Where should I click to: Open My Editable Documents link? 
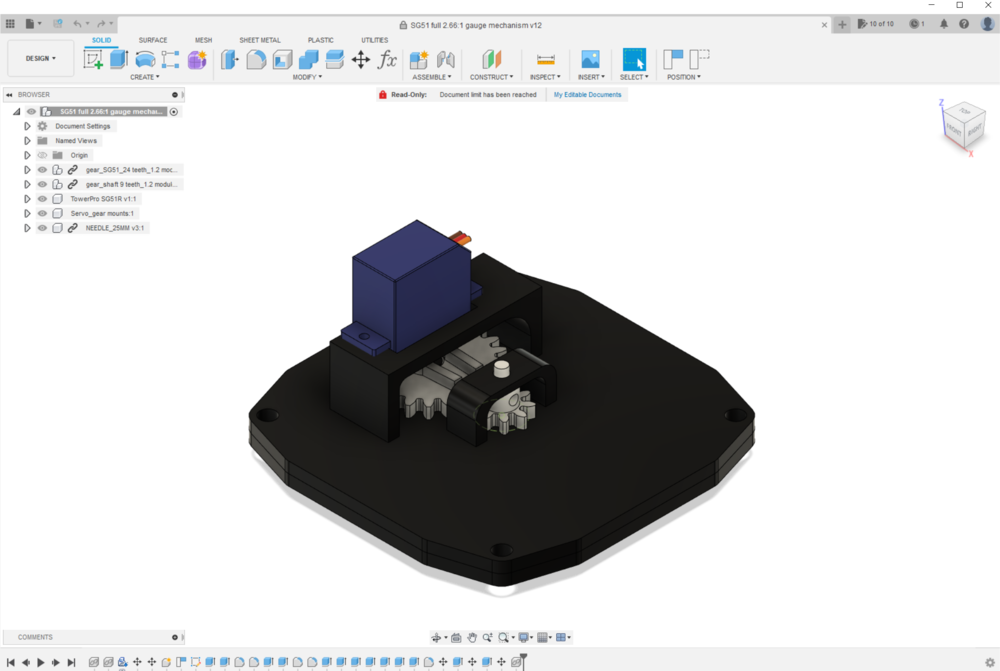[x=587, y=94]
